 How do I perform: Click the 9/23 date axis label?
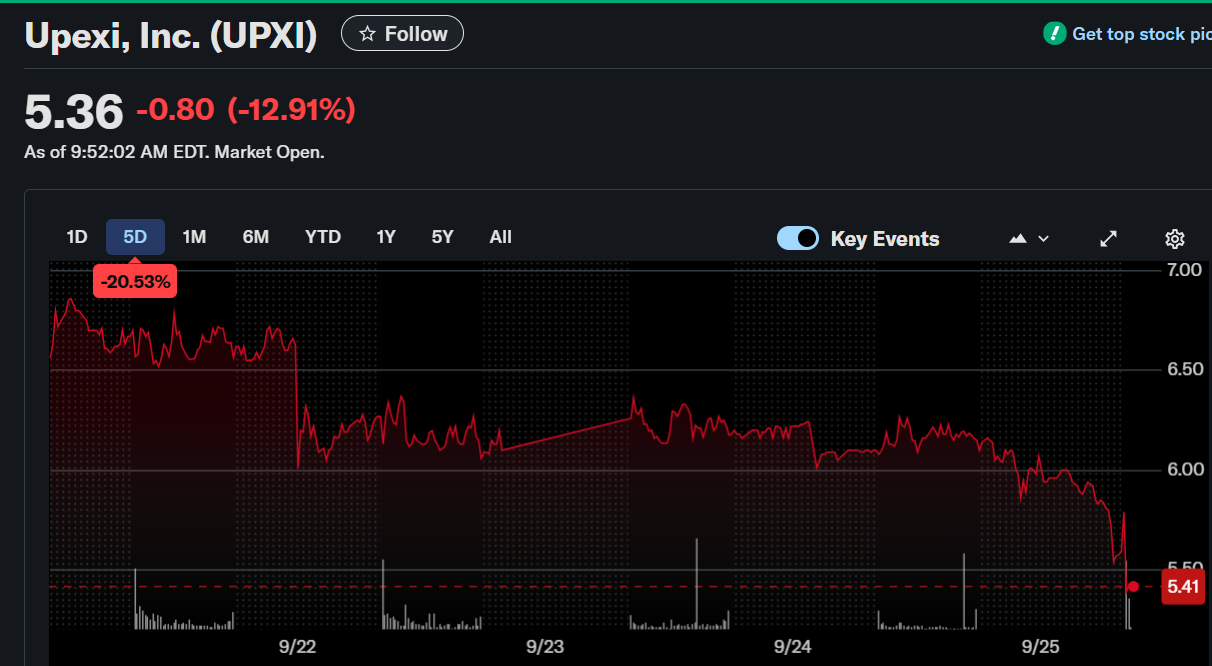(x=545, y=646)
